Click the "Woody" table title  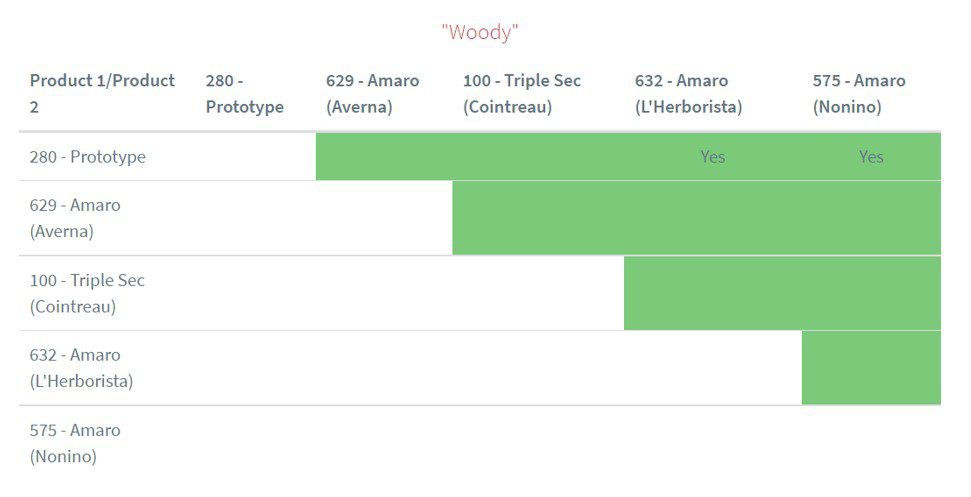click(x=480, y=32)
